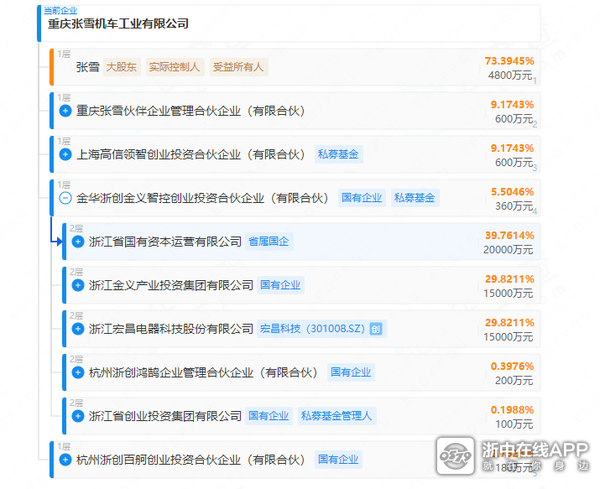This screenshot has width=600, height=489.
Task: Open the 重庆张雪机车工业有限公司 company title
Action: 118,24
